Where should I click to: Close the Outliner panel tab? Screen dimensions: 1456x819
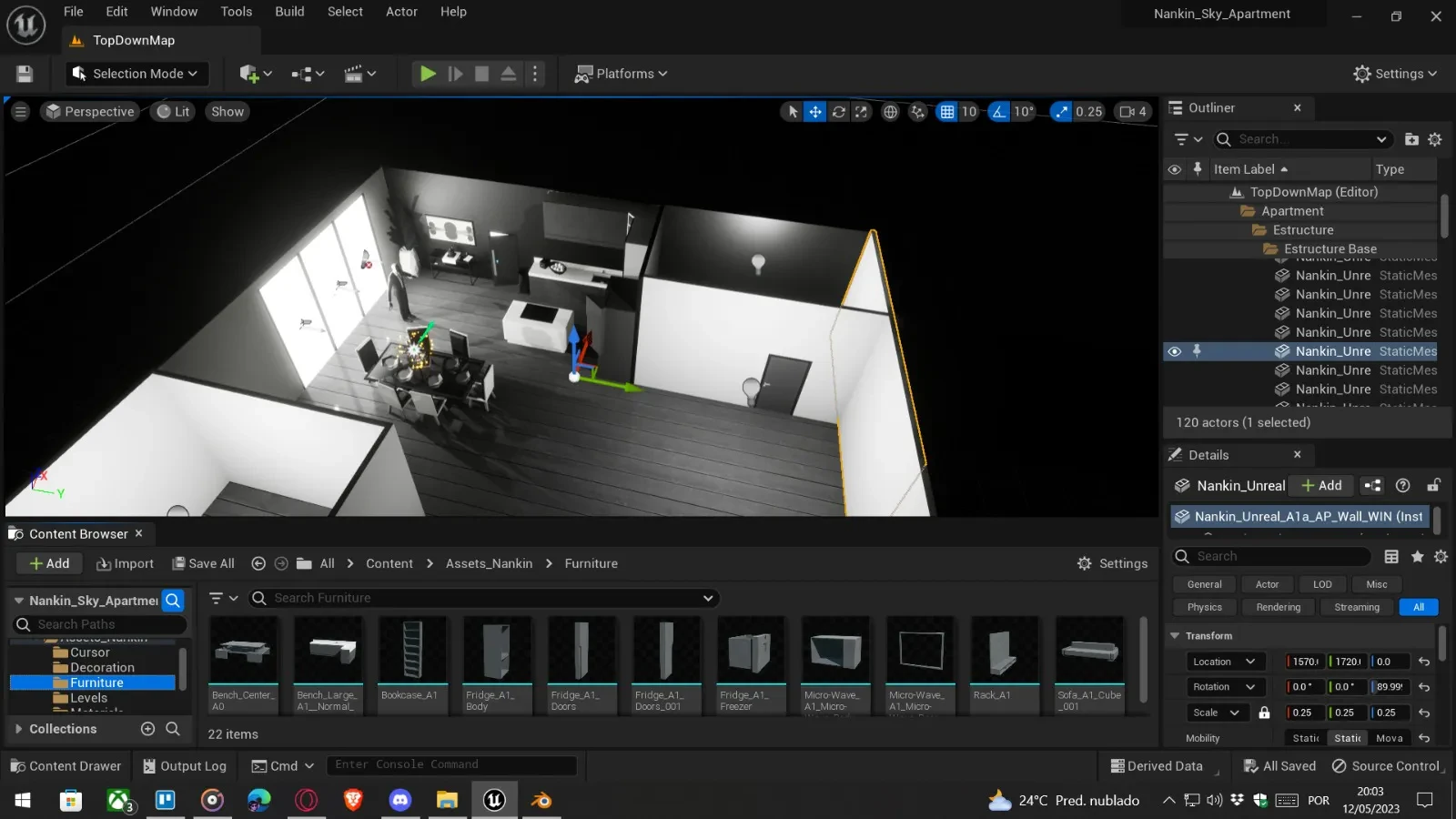[x=1298, y=108]
